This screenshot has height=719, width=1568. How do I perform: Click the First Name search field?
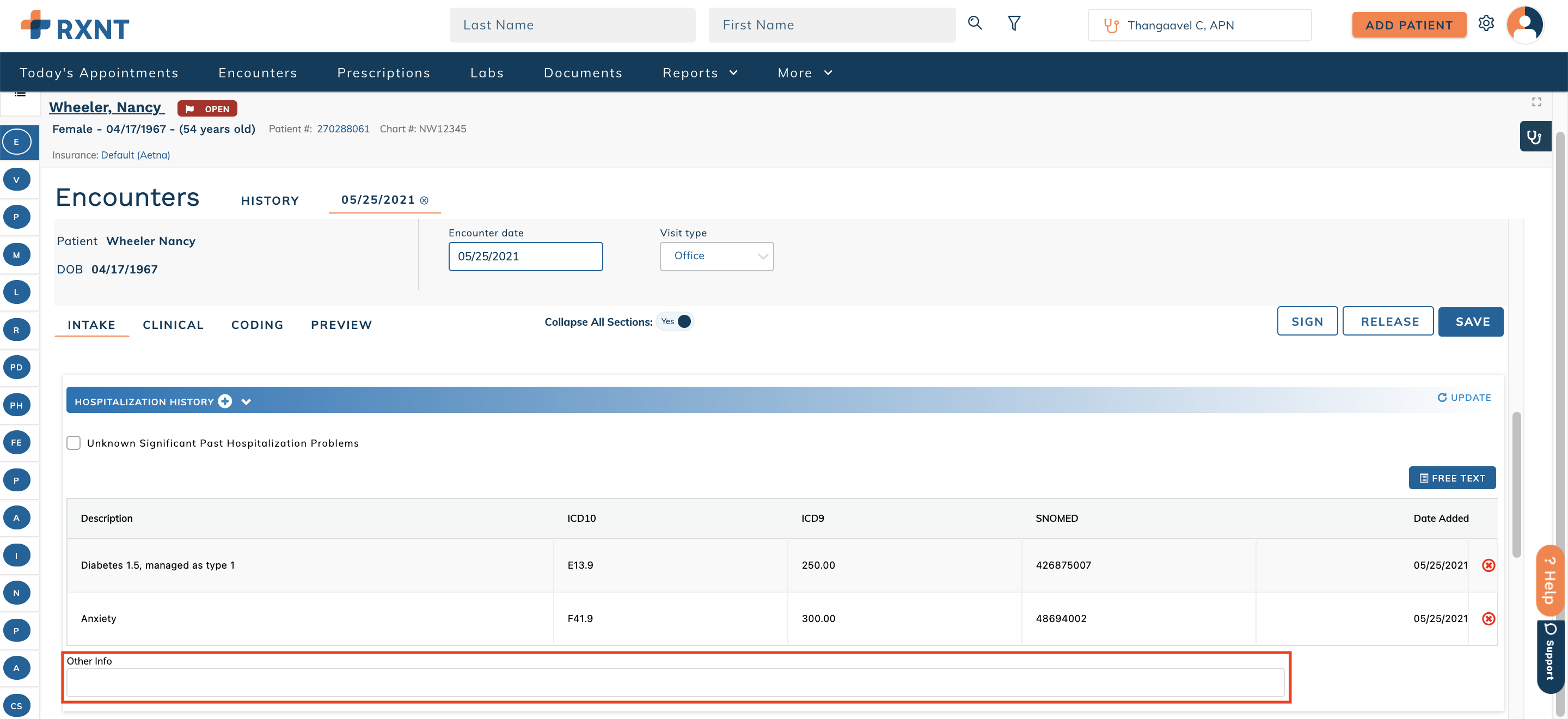[x=832, y=25]
